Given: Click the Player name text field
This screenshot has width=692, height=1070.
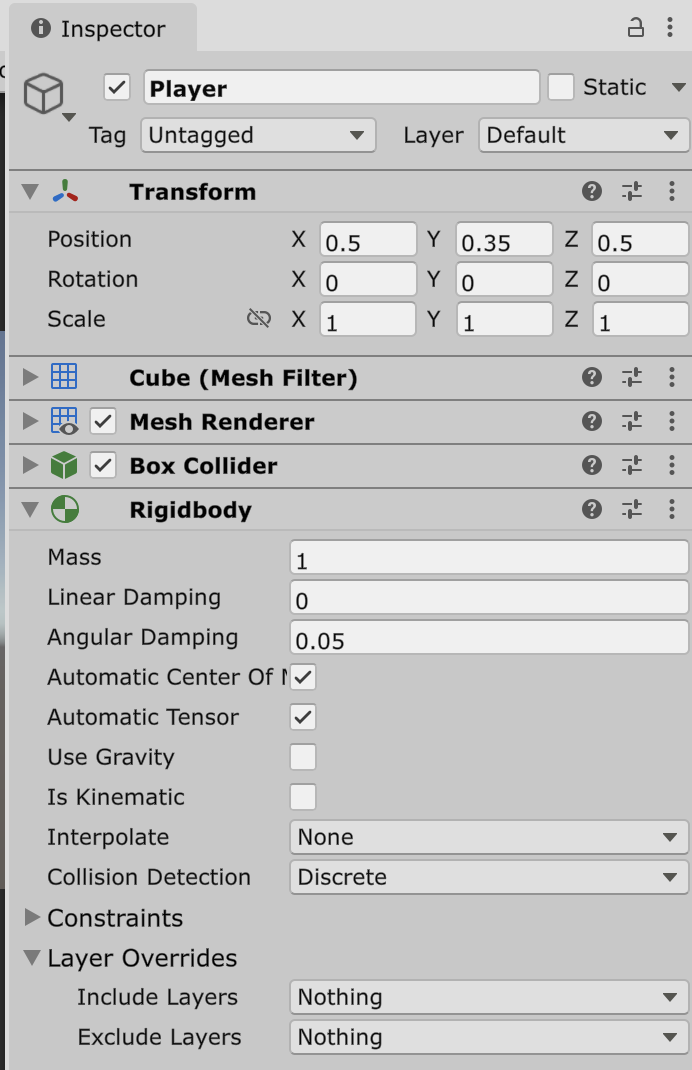Looking at the screenshot, I should 341,88.
